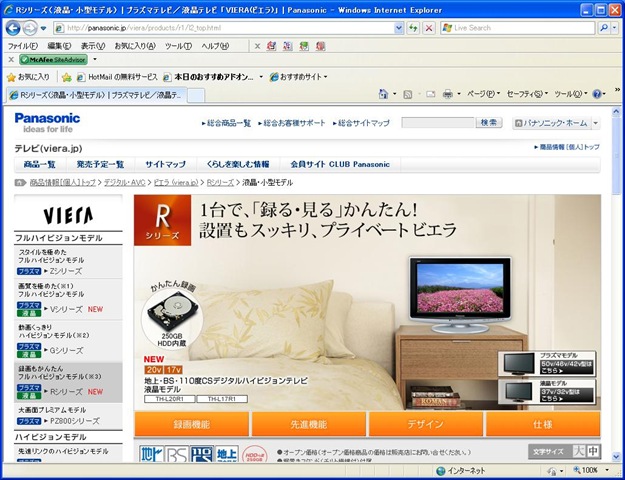The width and height of the screenshot is (625, 480).
Task: Select the 発売予定一覧 navigation tab
Action: click(100, 164)
